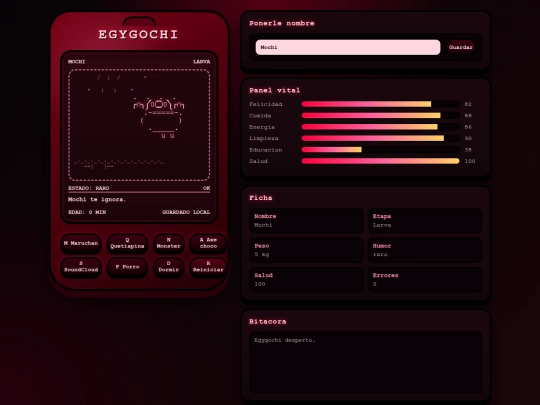The height and width of the screenshot is (405, 540).
Task: Select the A Ase choco button
Action: pos(208,243)
